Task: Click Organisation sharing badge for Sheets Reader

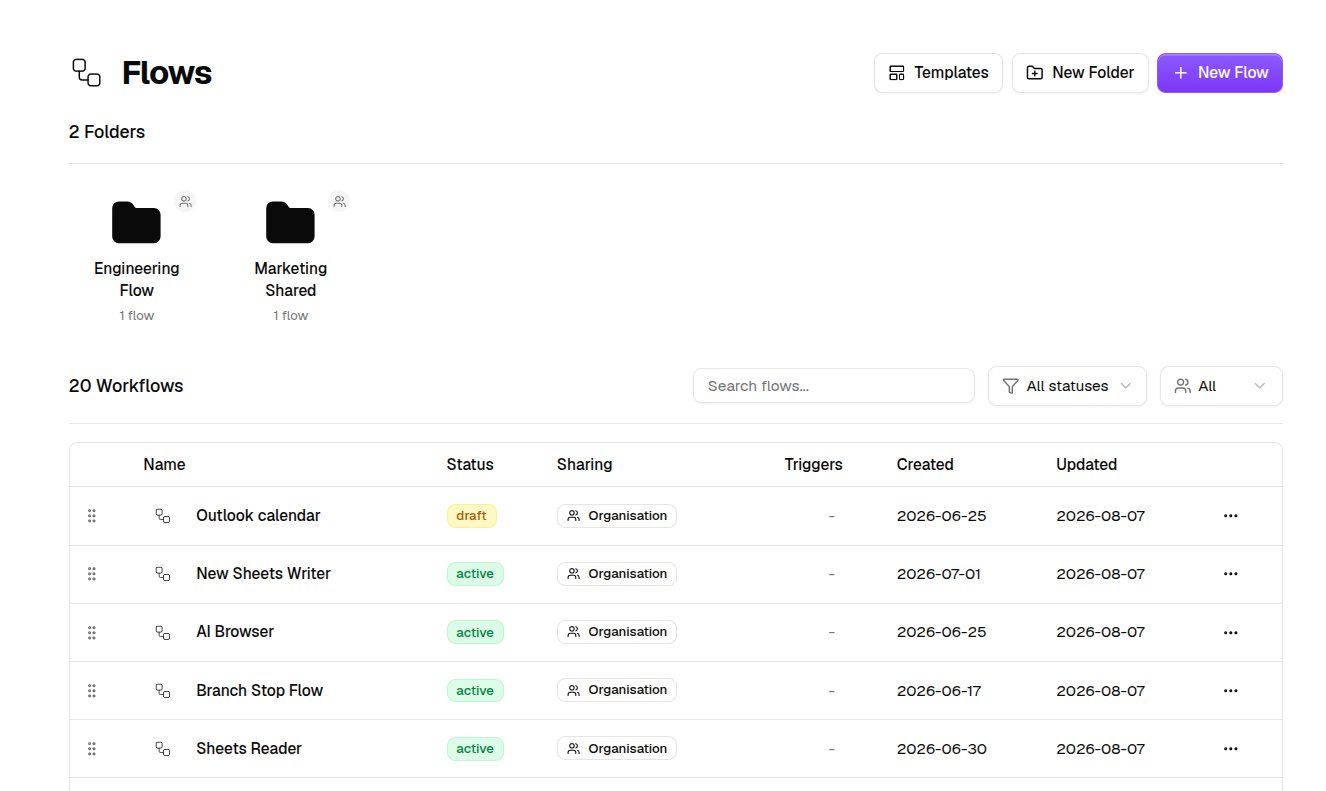Action: [617, 748]
